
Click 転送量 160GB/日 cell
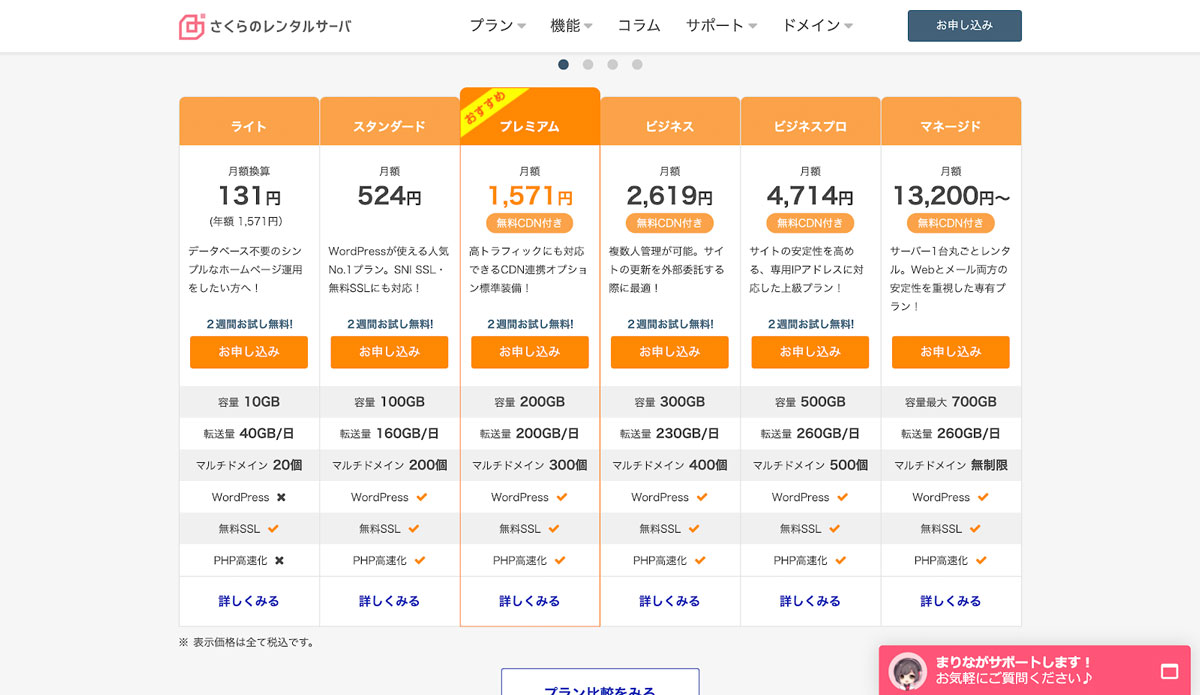[389, 434]
